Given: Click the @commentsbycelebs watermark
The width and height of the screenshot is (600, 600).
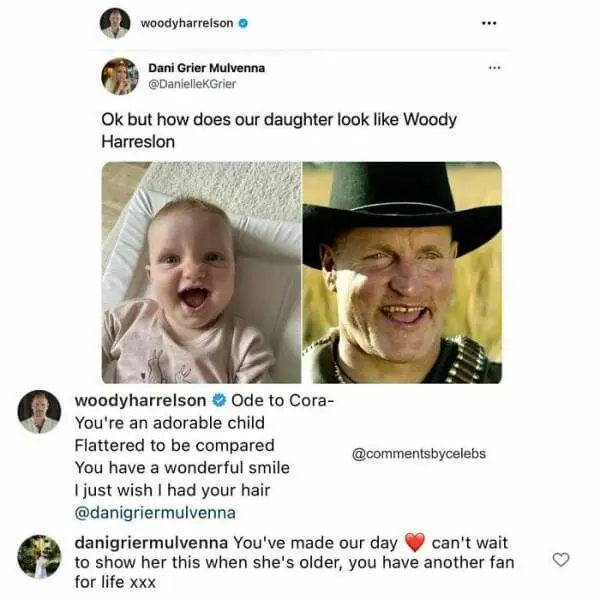Looking at the screenshot, I should tap(418, 454).
